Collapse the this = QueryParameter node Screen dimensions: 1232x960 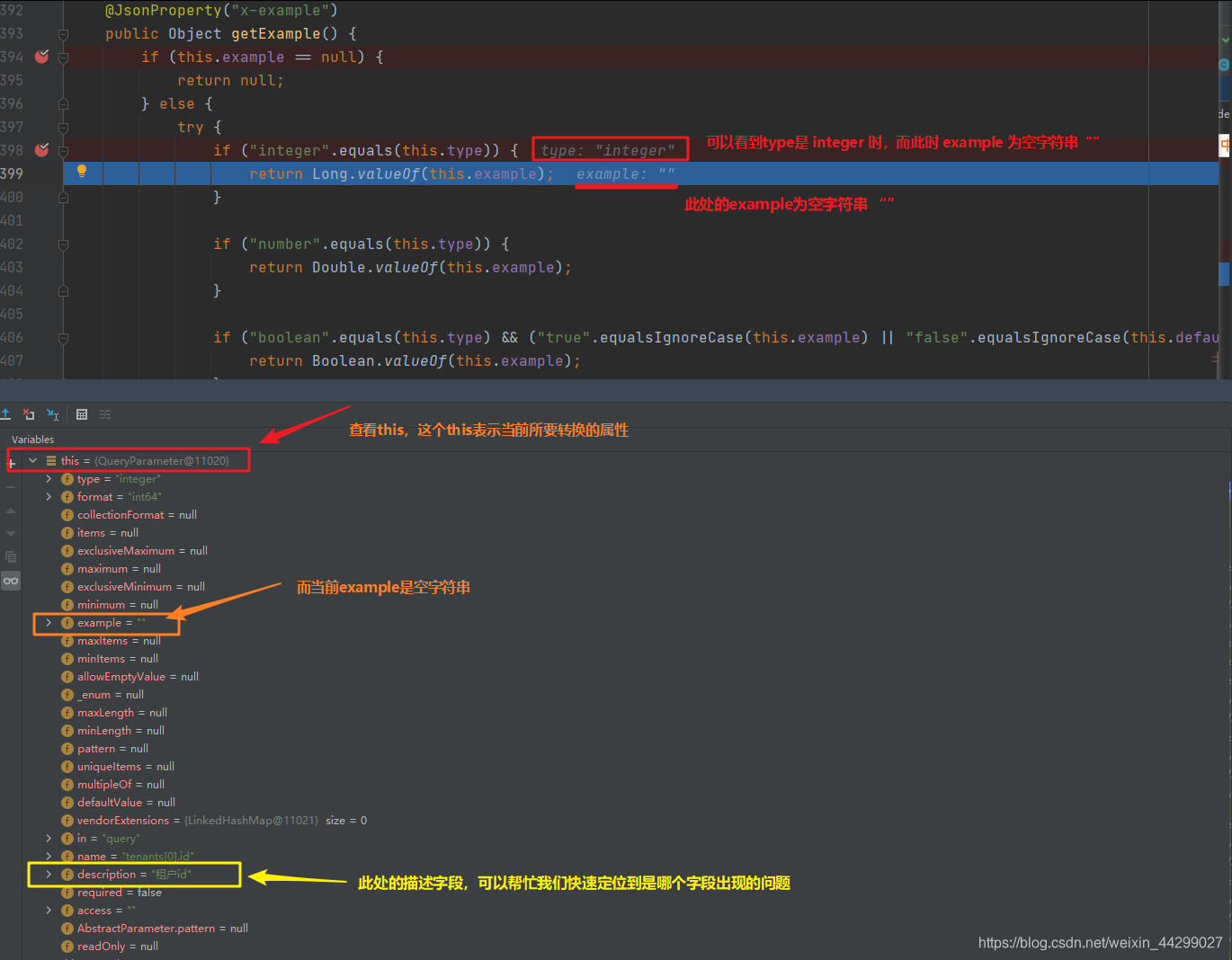[33, 460]
